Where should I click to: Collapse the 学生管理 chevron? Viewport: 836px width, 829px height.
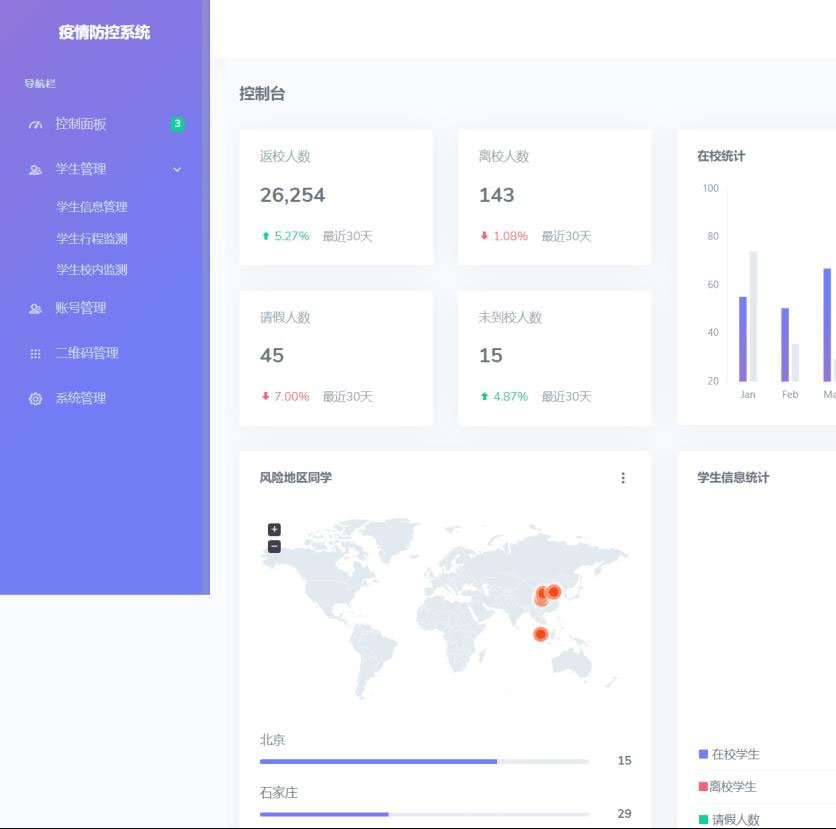pyautogui.click(x=177, y=170)
